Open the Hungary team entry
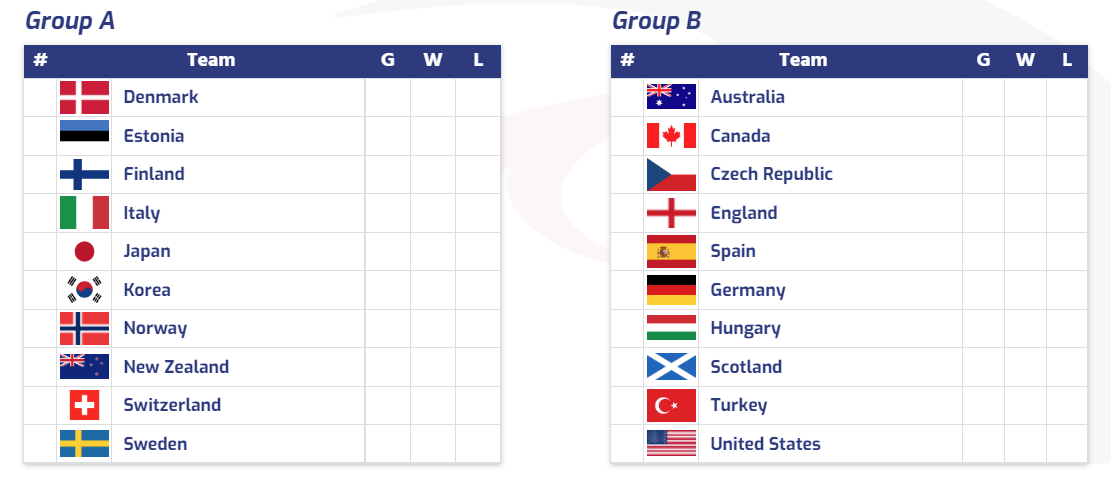This screenshot has height=488, width=1111. click(745, 329)
